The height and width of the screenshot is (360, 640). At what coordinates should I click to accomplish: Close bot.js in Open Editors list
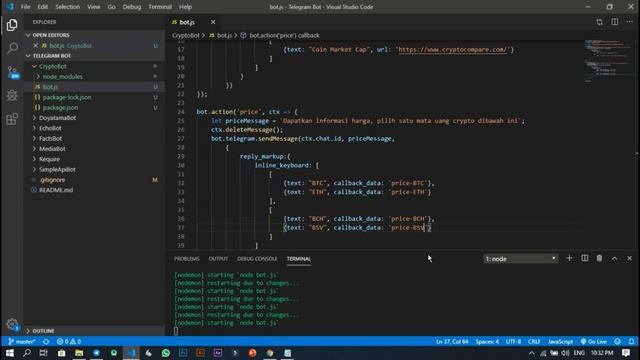coord(36,46)
